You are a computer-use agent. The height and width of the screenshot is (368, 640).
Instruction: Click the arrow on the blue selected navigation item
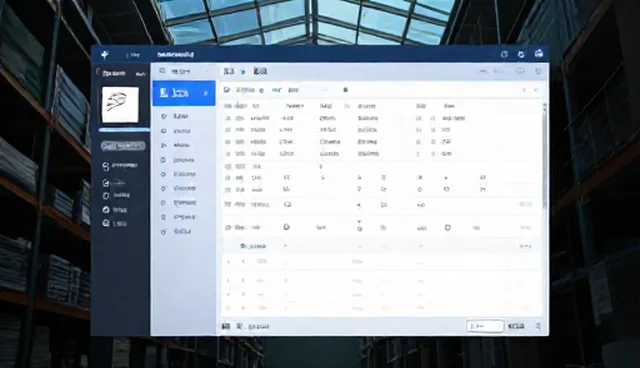tap(206, 93)
